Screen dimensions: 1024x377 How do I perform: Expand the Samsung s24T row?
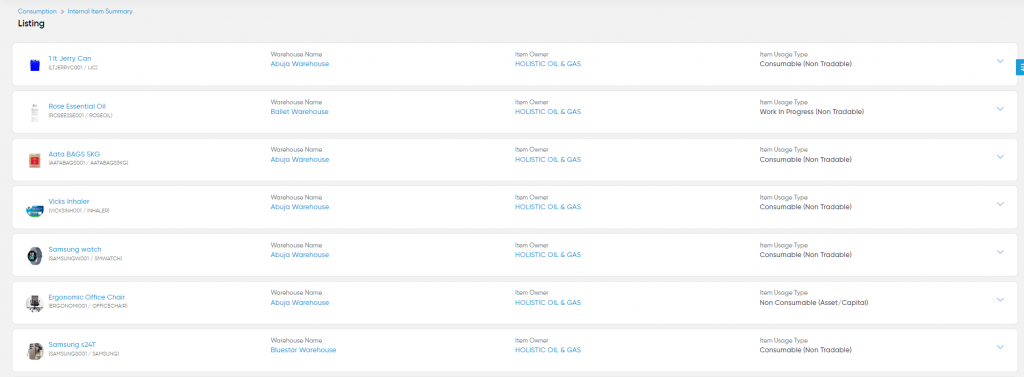(x=1000, y=347)
